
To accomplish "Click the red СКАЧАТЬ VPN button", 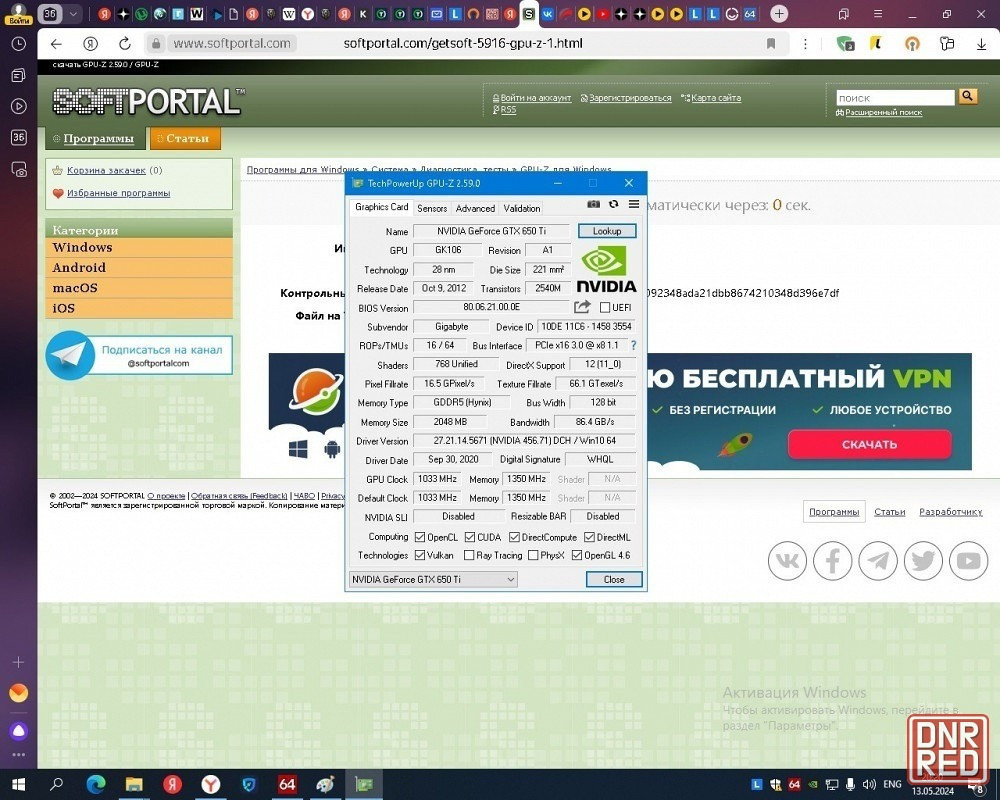I will click(869, 444).
